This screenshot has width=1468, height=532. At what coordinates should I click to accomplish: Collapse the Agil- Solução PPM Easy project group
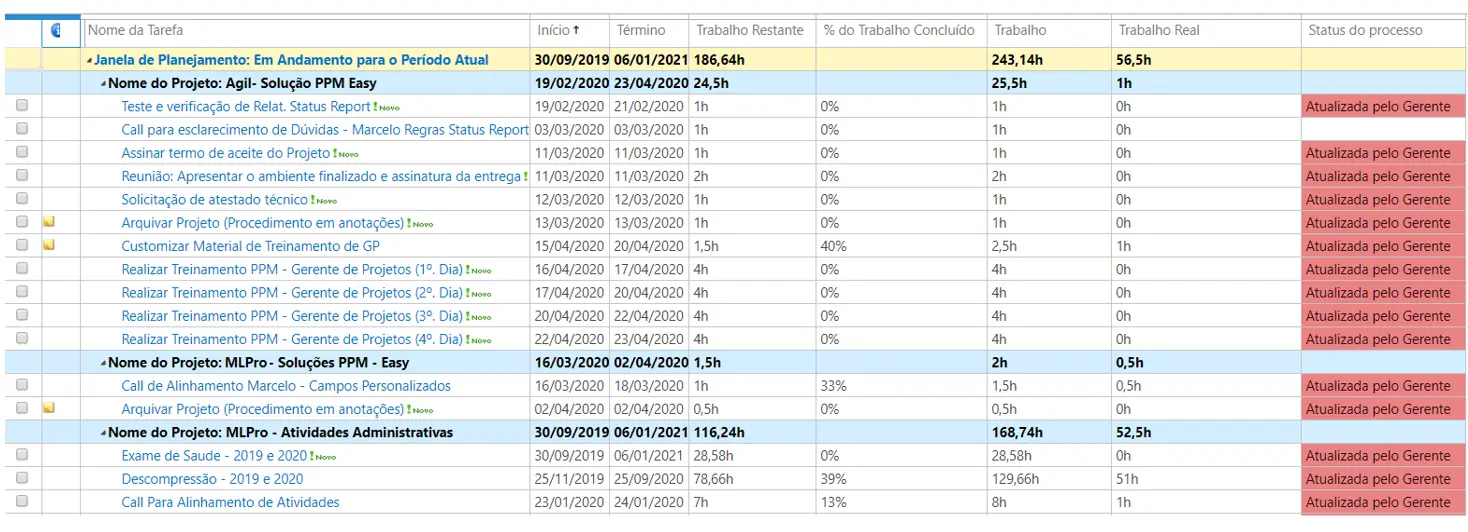(x=103, y=84)
